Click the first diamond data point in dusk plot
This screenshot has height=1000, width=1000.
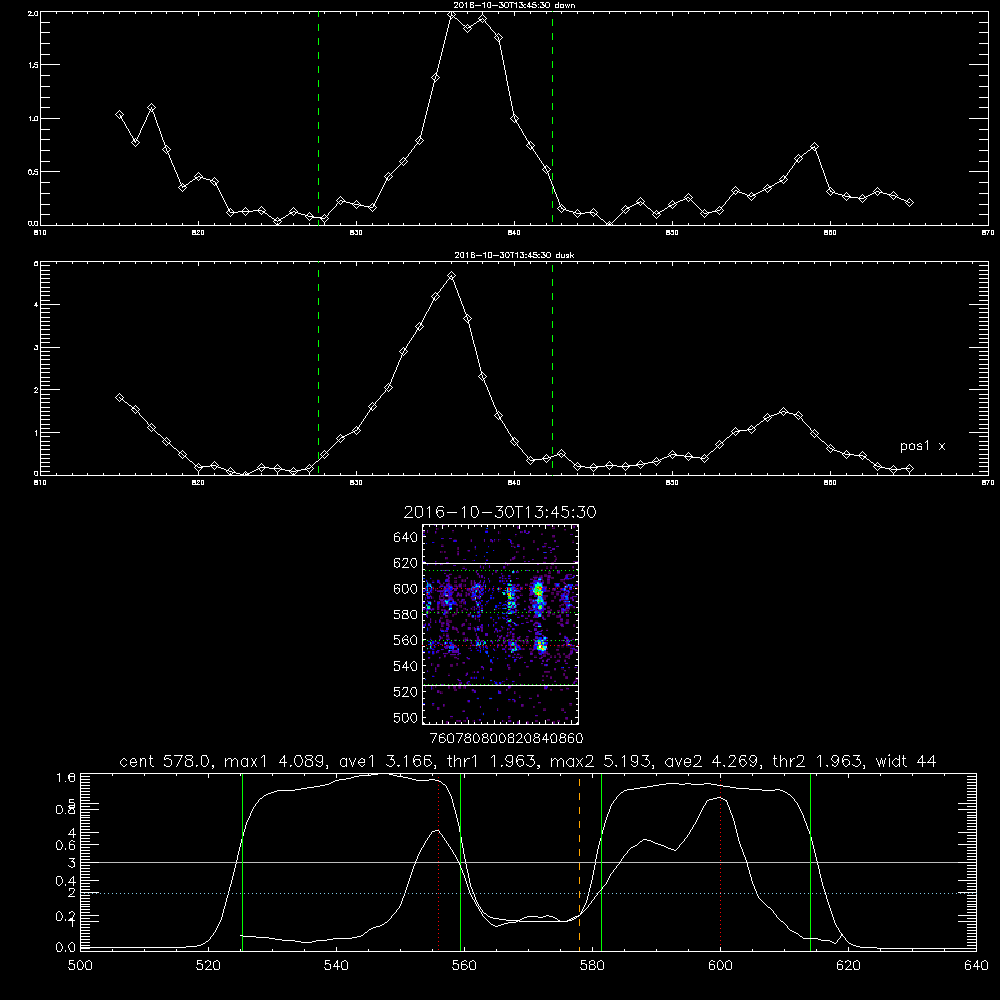tap(119, 397)
